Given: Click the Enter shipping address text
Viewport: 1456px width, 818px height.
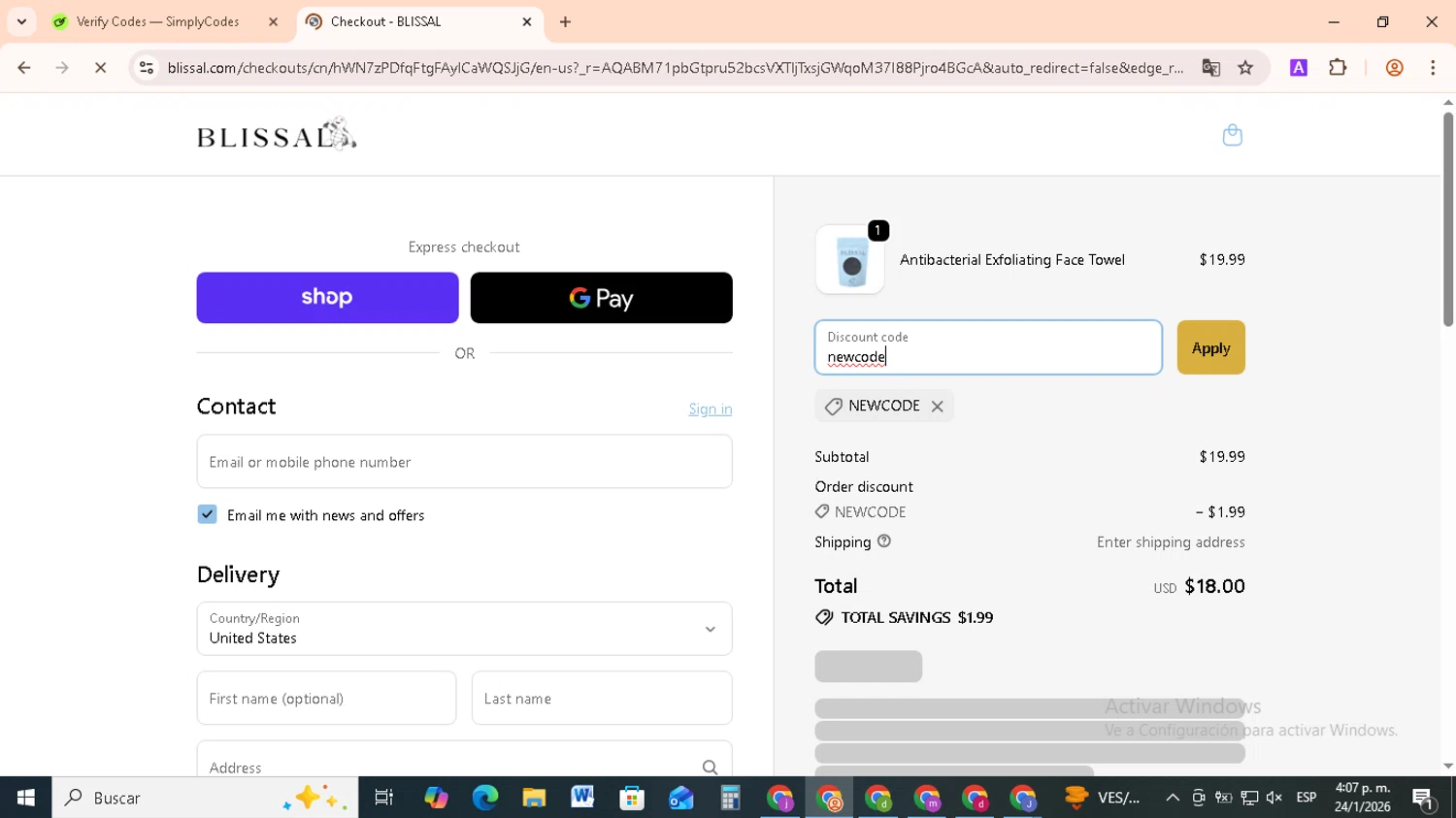Looking at the screenshot, I should tap(1171, 542).
